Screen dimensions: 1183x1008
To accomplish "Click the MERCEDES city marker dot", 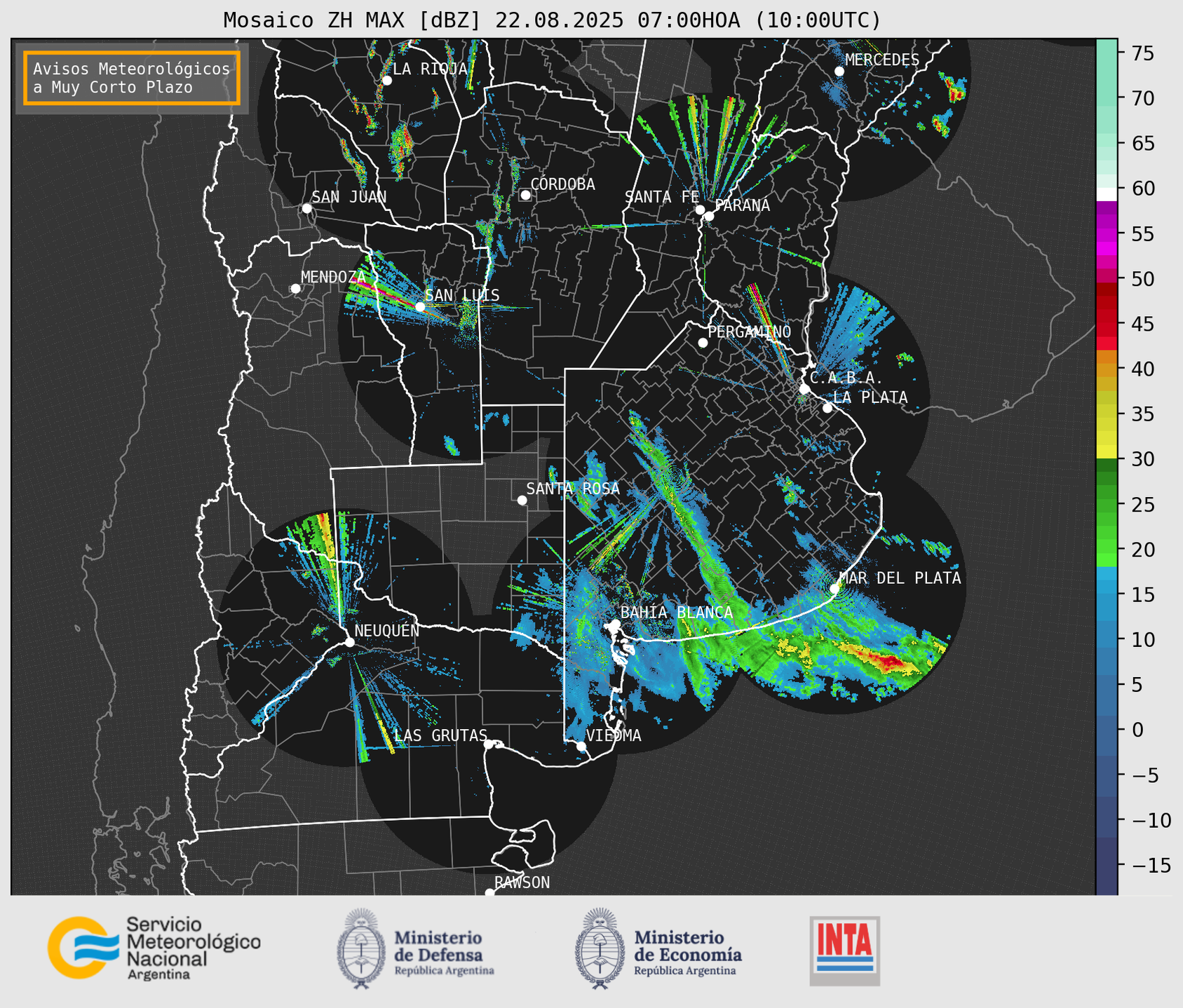I will coord(839,71).
